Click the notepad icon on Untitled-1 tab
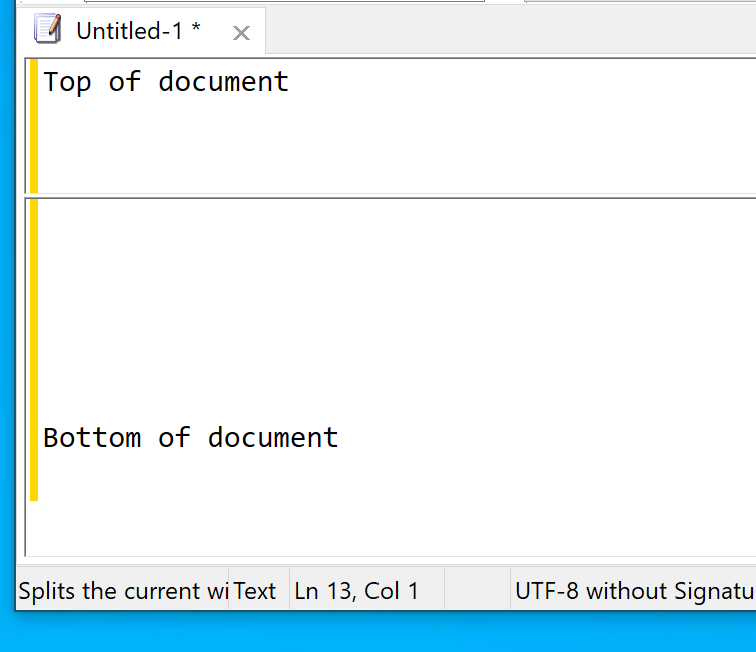Image resolution: width=756 pixels, height=652 pixels. [47, 29]
